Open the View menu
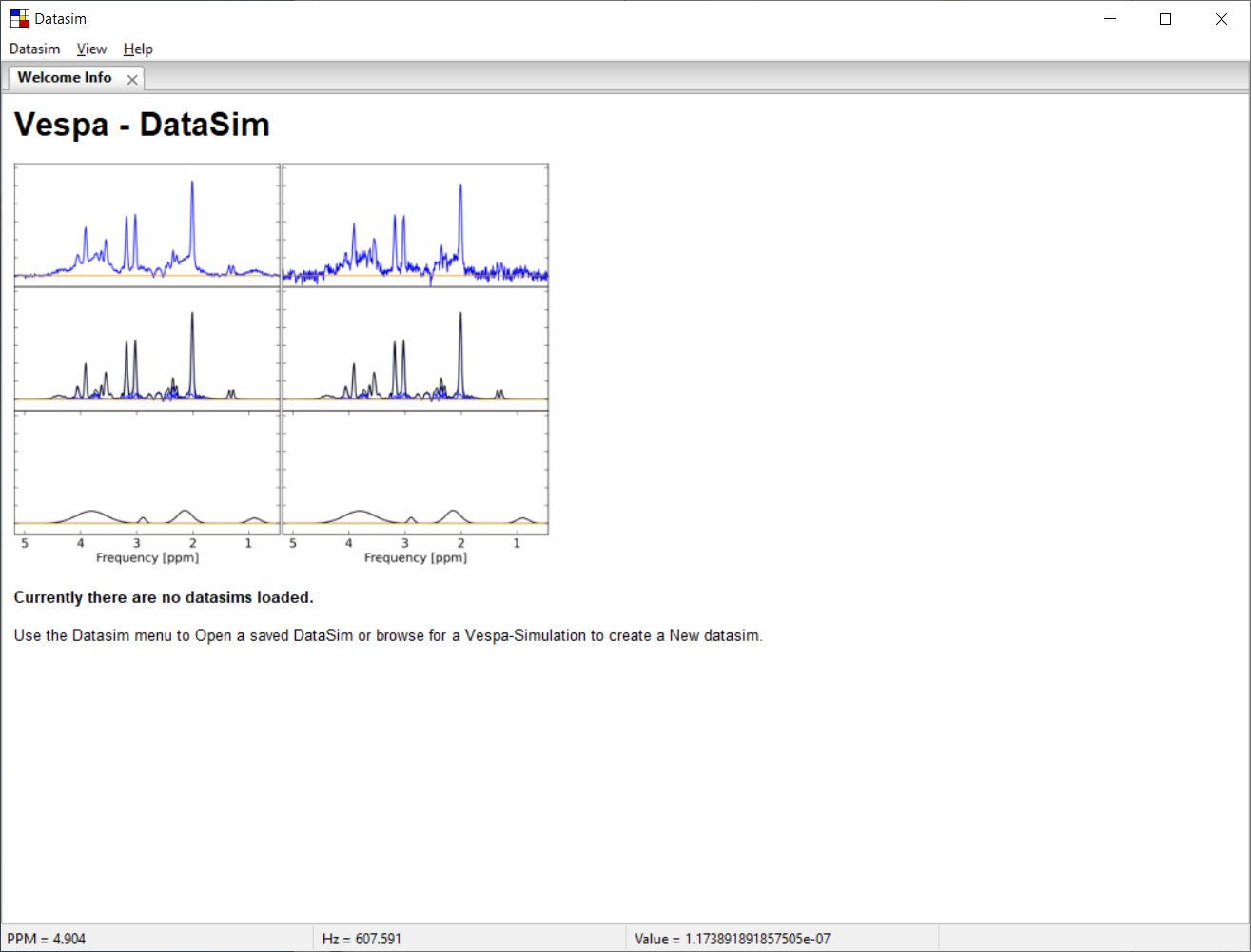The width and height of the screenshot is (1251, 952). pos(91,49)
